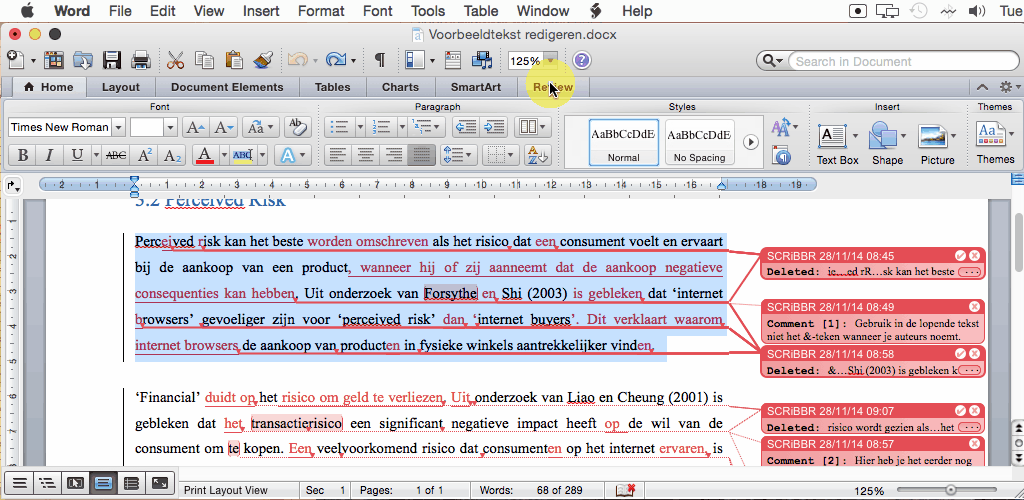Print the document using the printer icon
1024x500 pixels.
click(141, 61)
